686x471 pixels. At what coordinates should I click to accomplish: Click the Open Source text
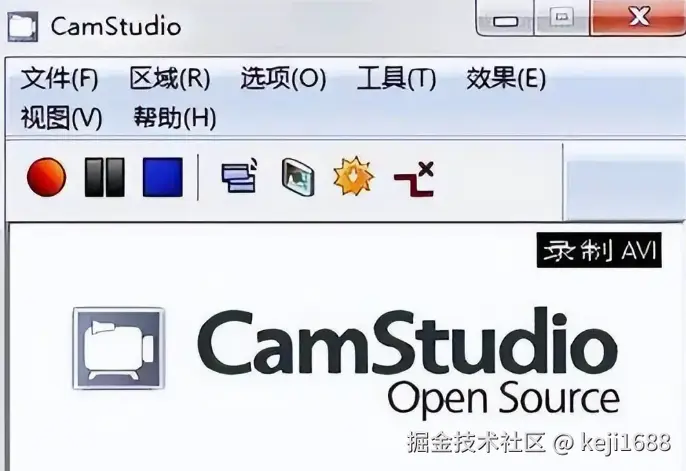coord(504,398)
